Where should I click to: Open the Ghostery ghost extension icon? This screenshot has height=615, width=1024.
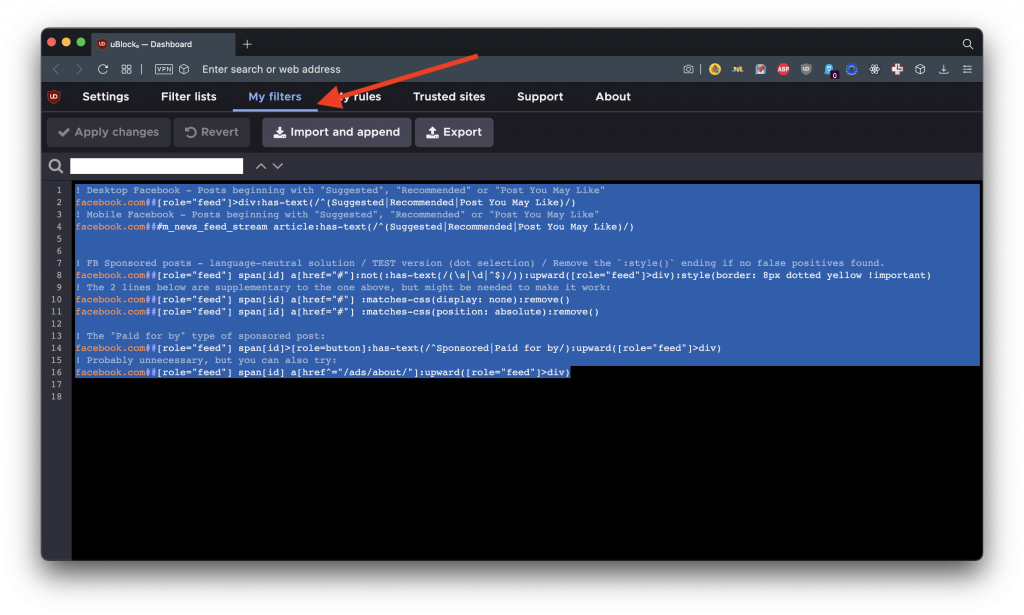(x=829, y=70)
